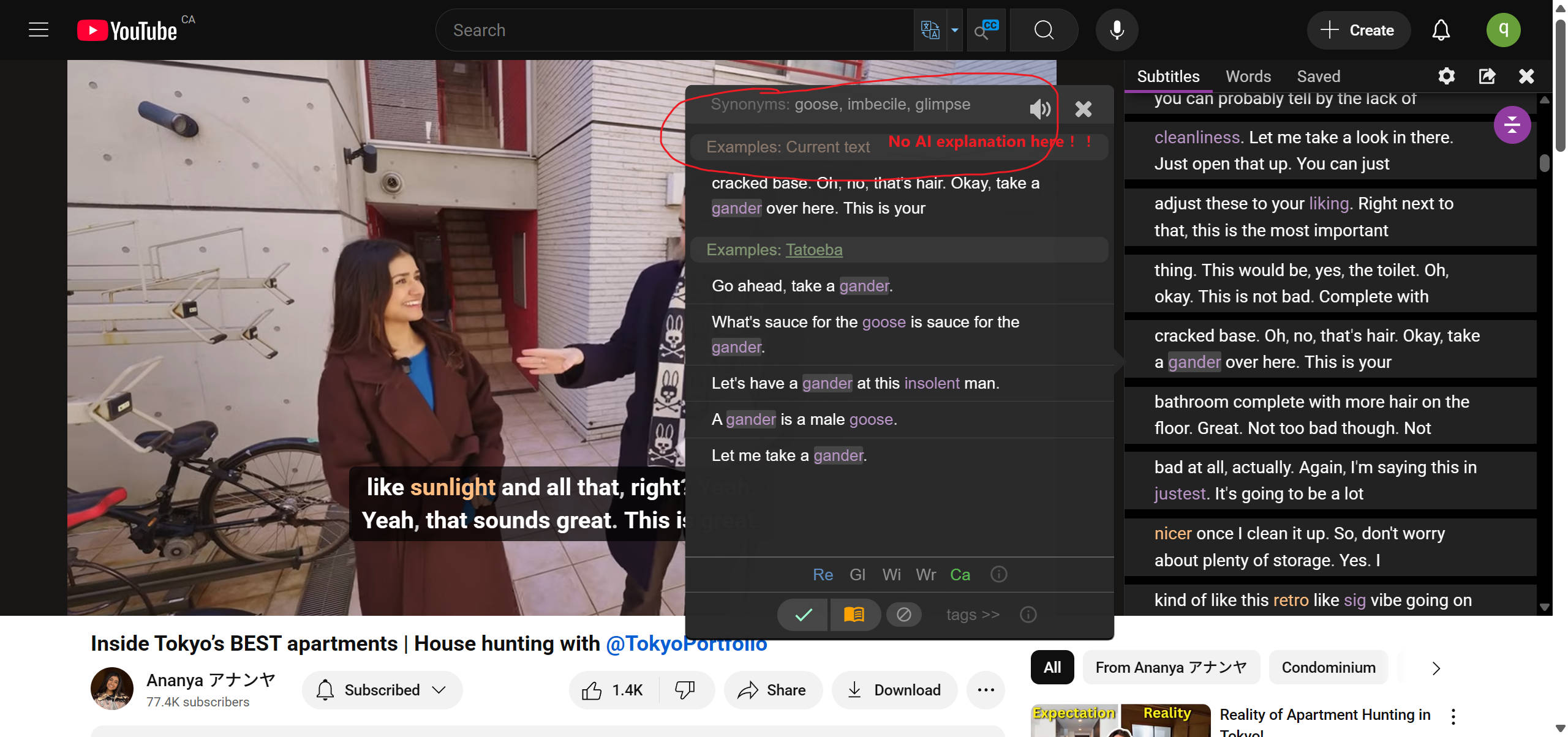Mark word as learning with book icon

[854, 614]
